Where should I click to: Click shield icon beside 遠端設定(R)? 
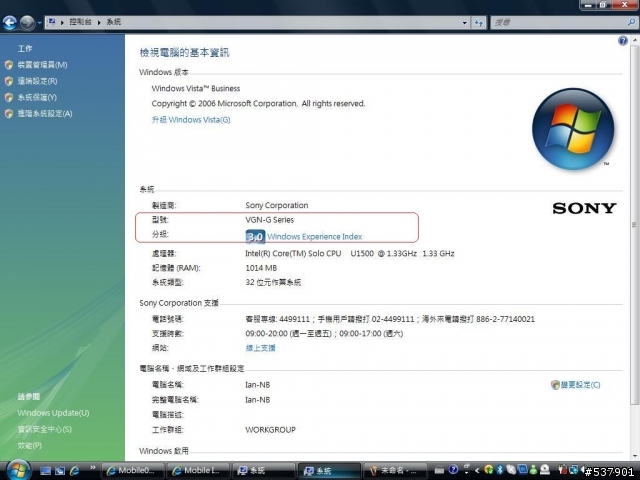coord(9,81)
